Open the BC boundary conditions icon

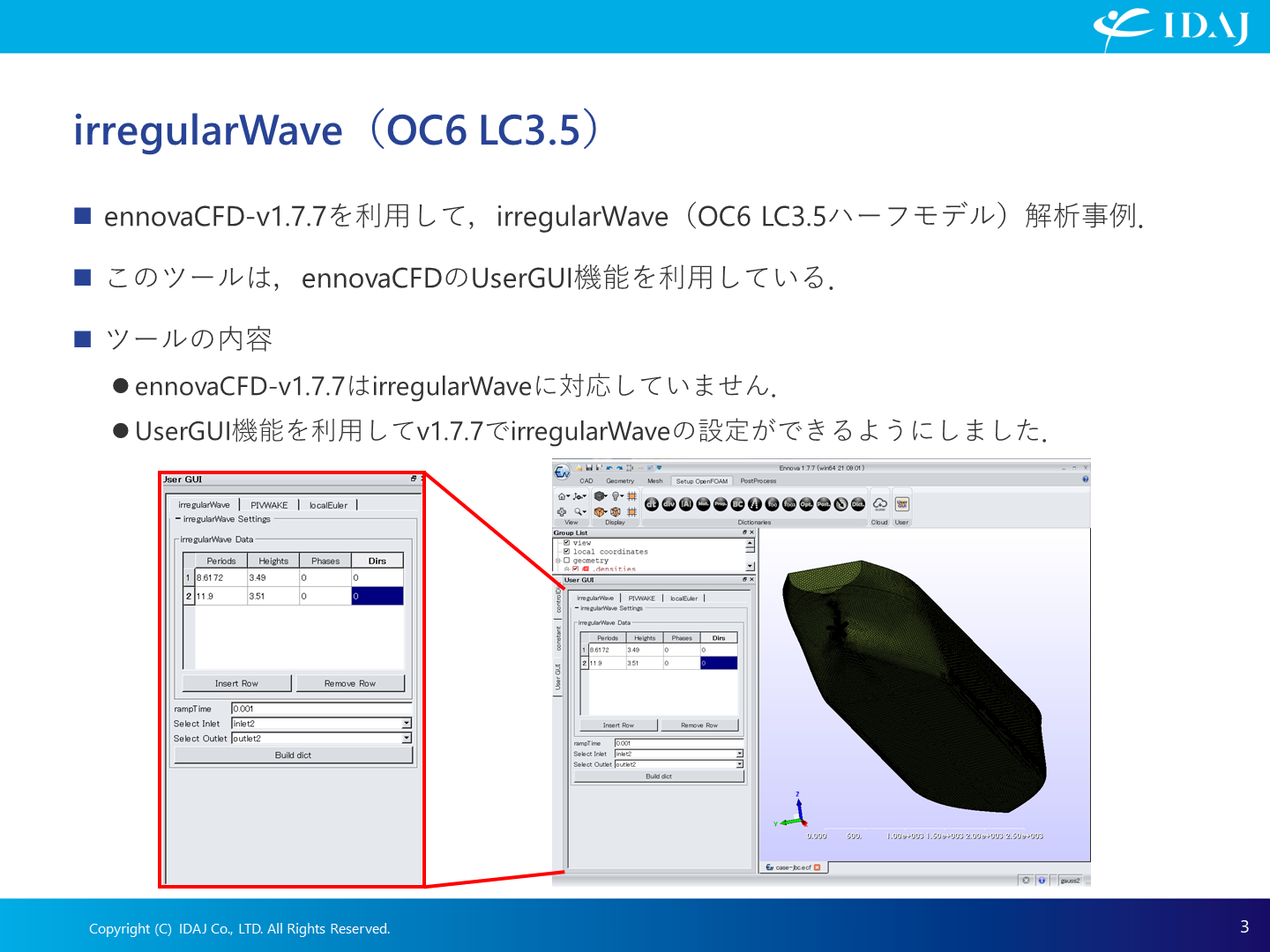[x=738, y=504]
